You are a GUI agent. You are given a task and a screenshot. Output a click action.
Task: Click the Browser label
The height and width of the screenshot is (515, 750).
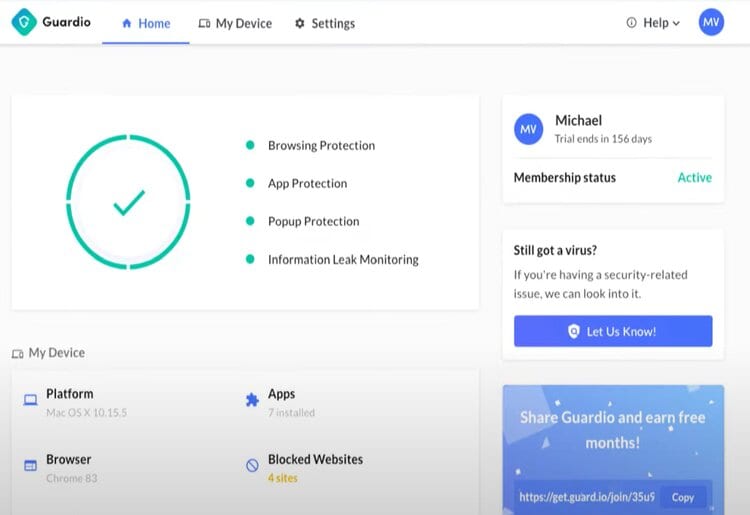pos(69,460)
